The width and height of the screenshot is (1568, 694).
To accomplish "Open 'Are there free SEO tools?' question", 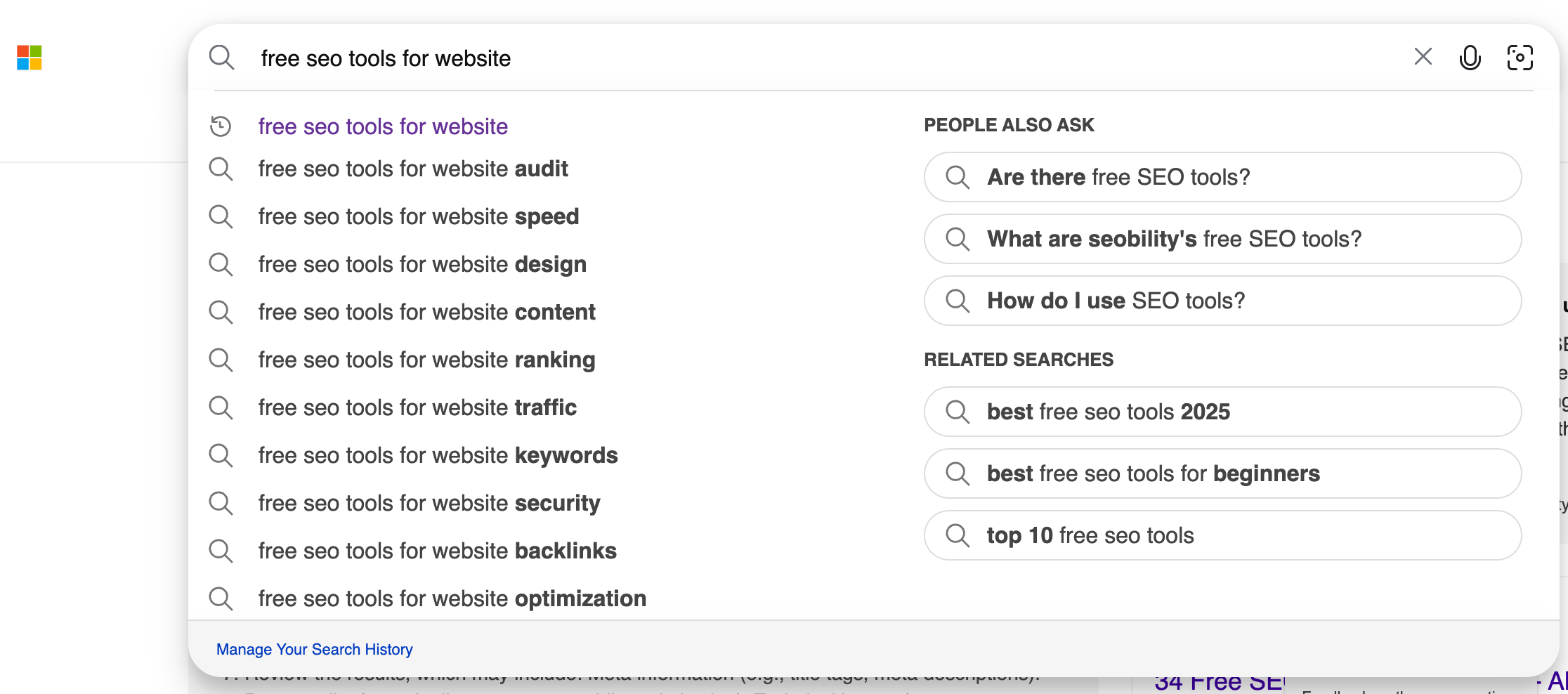I will tap(1223, 177).
